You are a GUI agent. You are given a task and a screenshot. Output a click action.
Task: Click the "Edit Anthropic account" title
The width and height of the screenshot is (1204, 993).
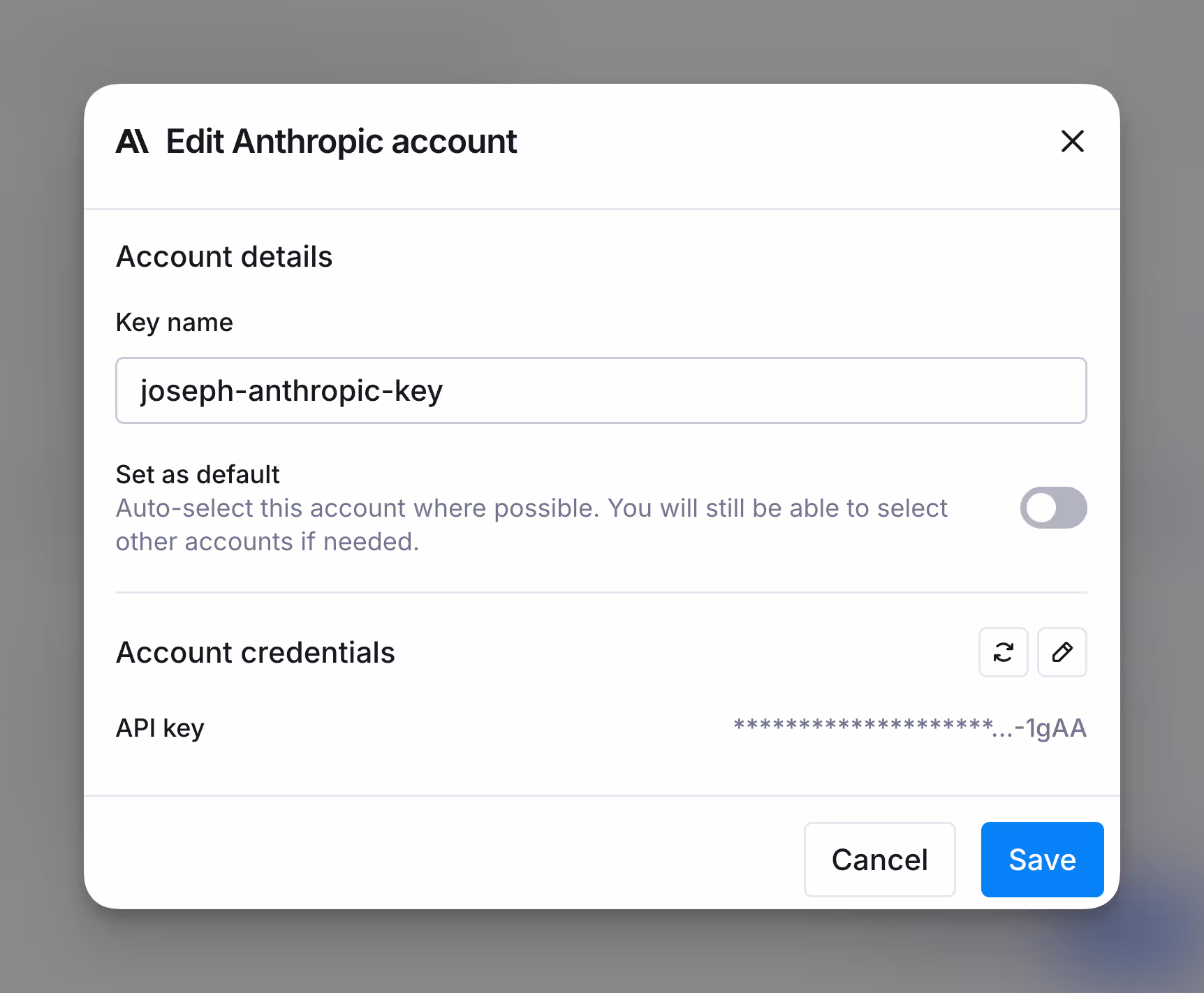342,142
